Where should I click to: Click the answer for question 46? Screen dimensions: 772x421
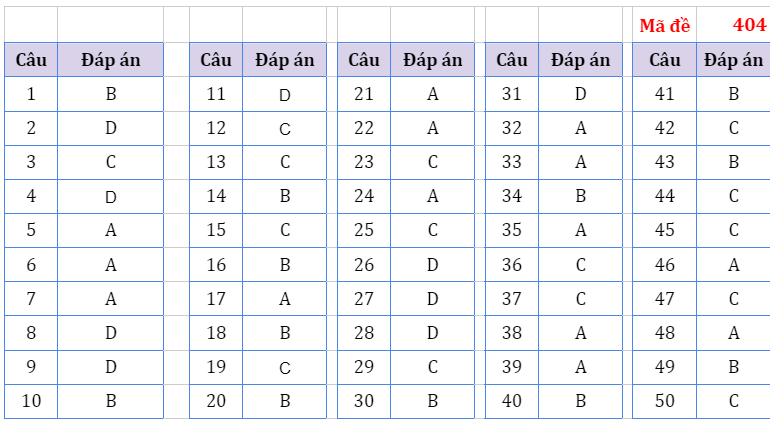[x=734, y=265]
